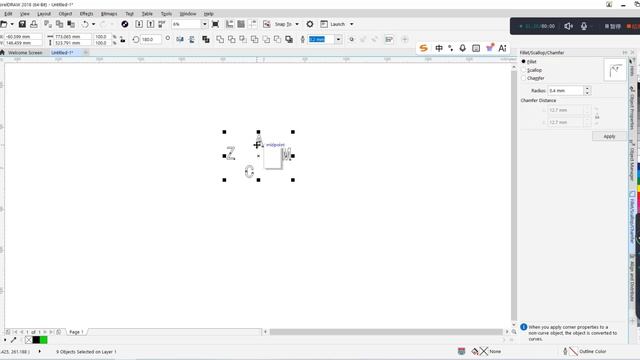Select the Chamfer radio button
Screen dimensions: 640x360
(x=524, y=78)
